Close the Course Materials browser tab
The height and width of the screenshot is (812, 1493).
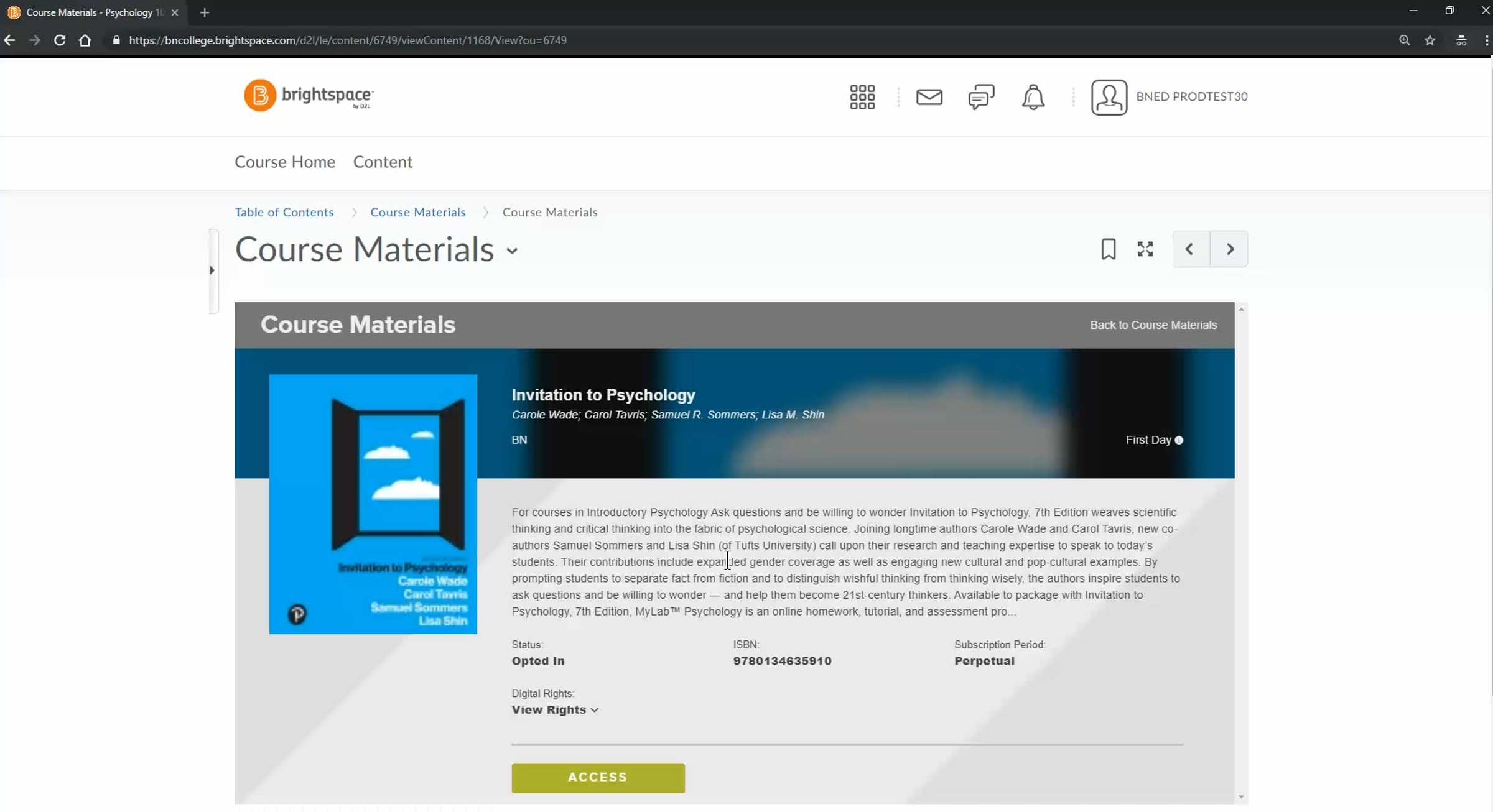pyautogui.click(x=175, y=12)
